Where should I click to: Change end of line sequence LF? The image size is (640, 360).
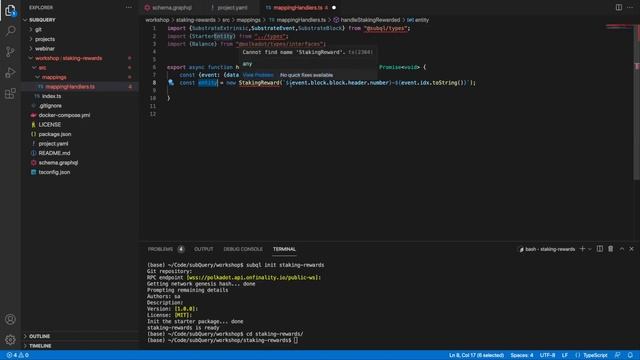pyautogui.click(x=565, y=355)
